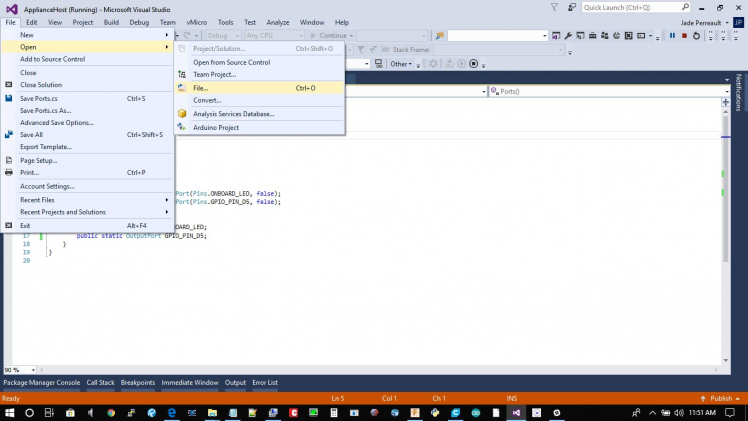748x421 pixels.
Task: Click inside the Quick Launch search box
Action: coord(634,7)
